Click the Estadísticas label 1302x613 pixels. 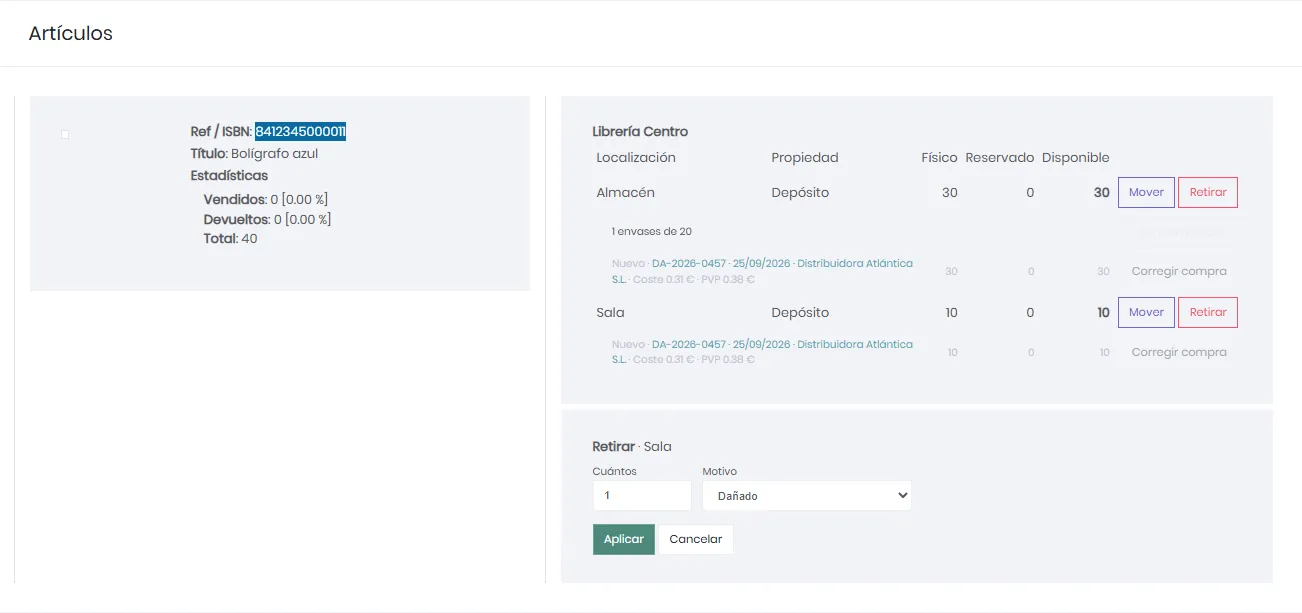229,175
